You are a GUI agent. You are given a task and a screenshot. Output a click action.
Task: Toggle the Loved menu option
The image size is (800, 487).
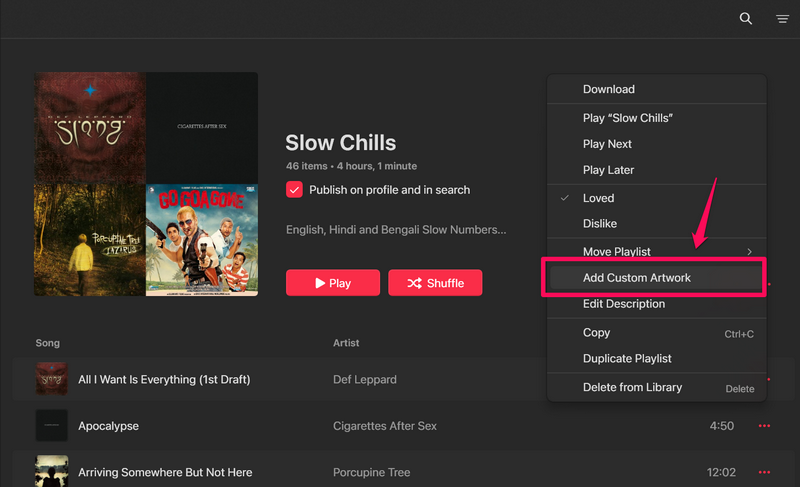[598, 198]
